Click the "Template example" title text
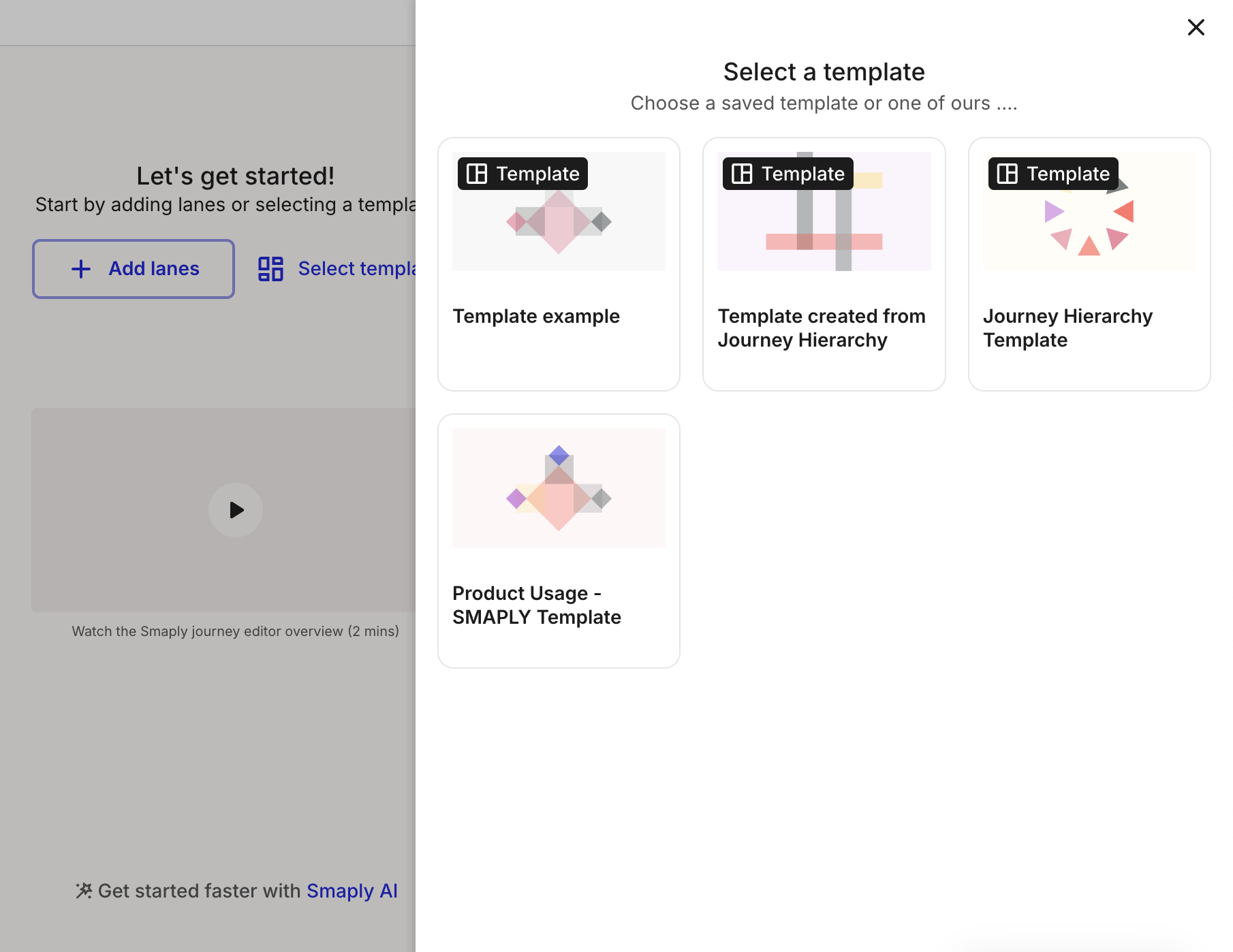The image size is (1233, 952). click(x=536, y=316)
